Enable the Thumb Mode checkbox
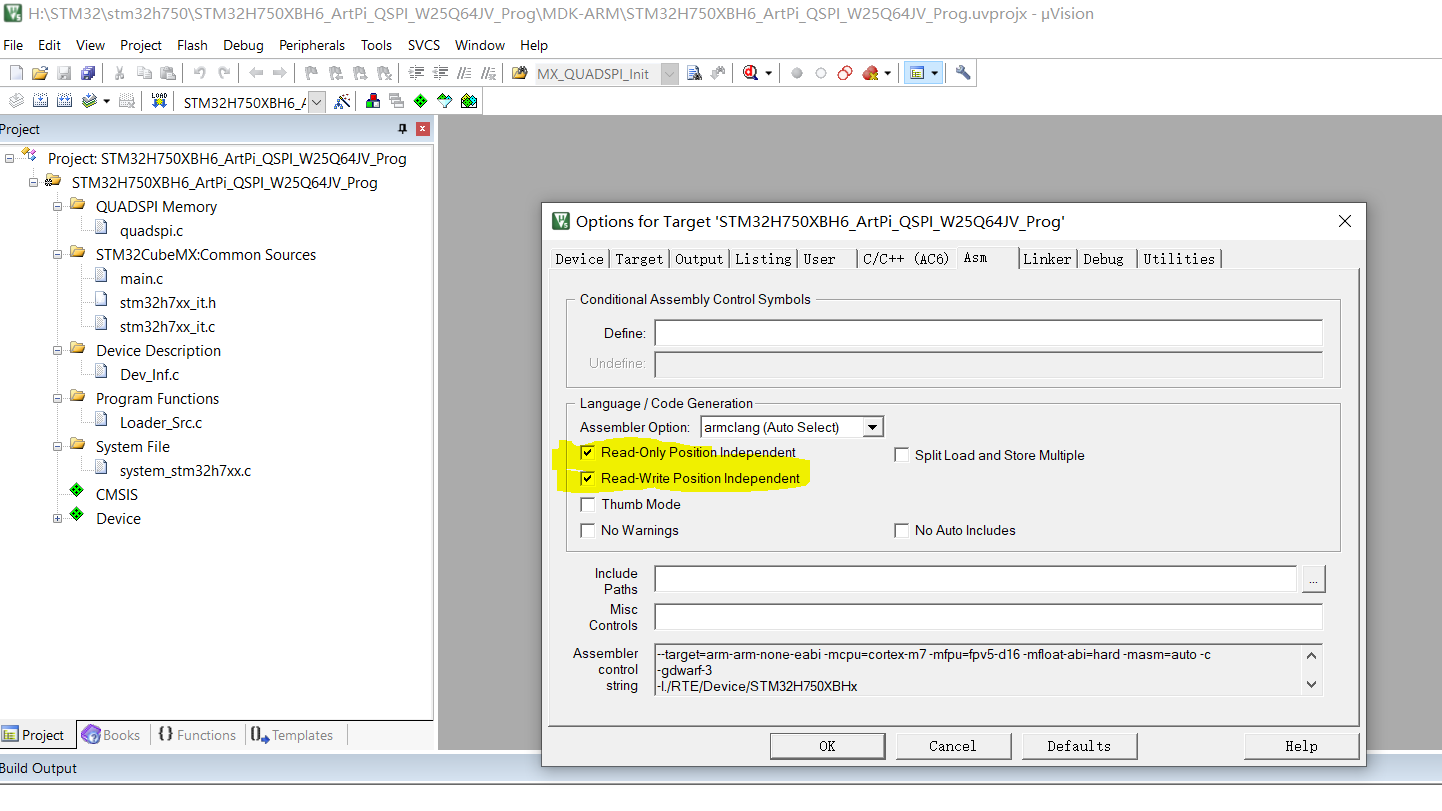The image size is (1442, 811). (587, 505)
